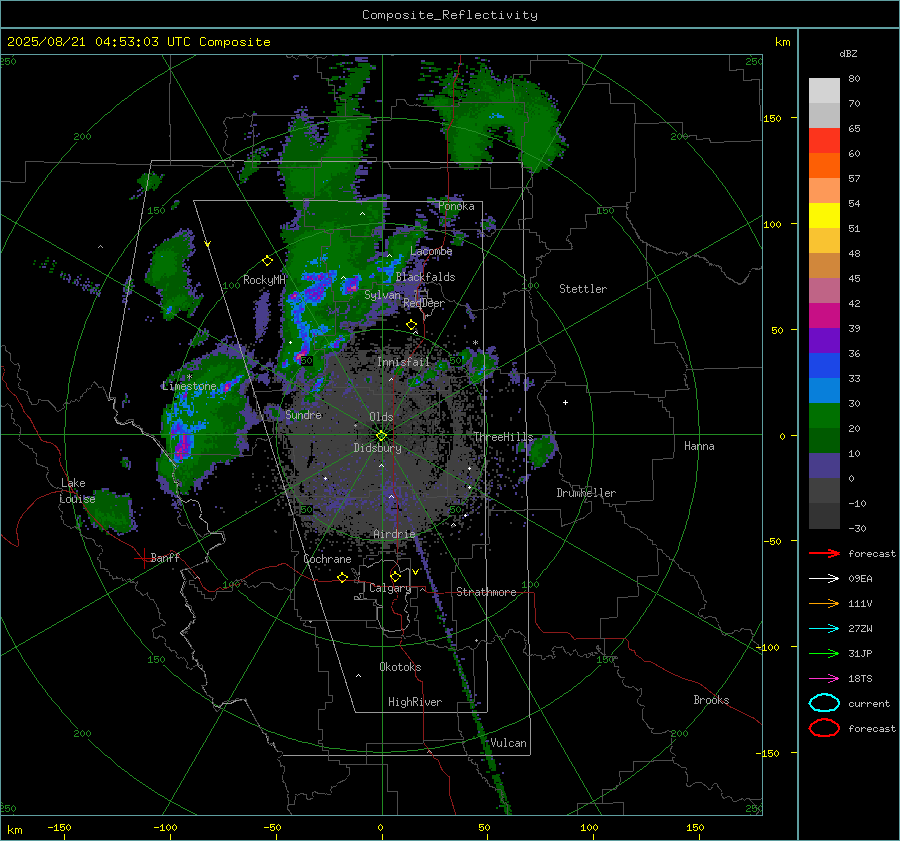Screen dimensions: 900x841
Task: Click the Drumheller label
Action: (x=586, y=493)
